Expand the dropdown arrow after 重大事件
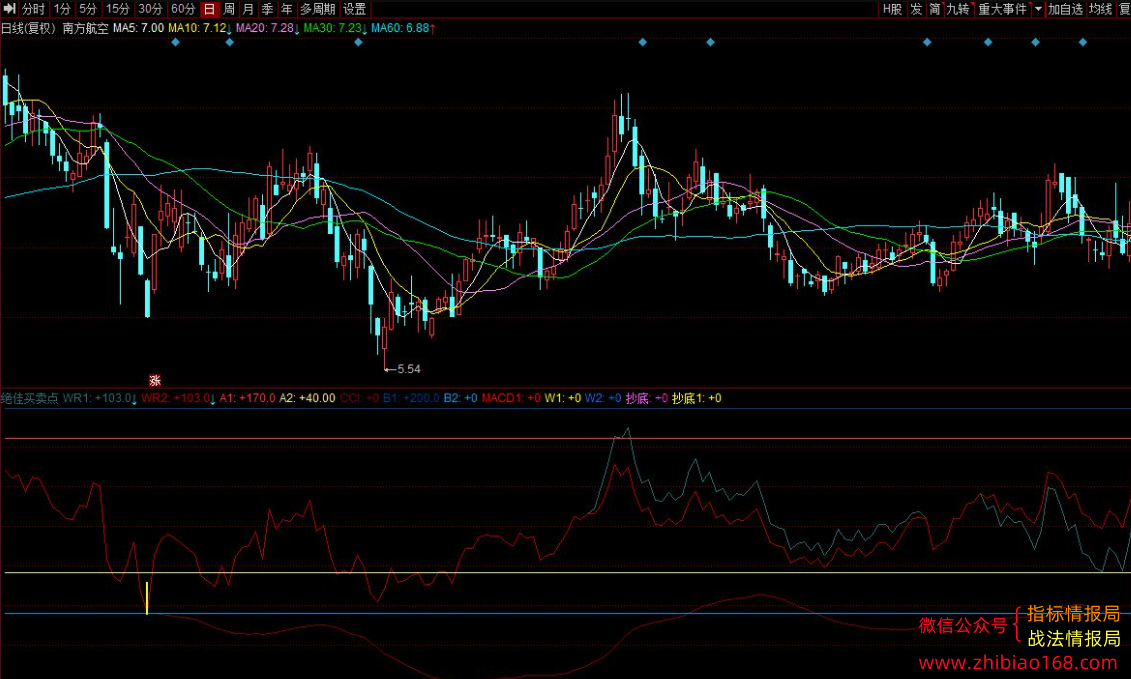The image size is (1131, 679). tap(1038, 9)
